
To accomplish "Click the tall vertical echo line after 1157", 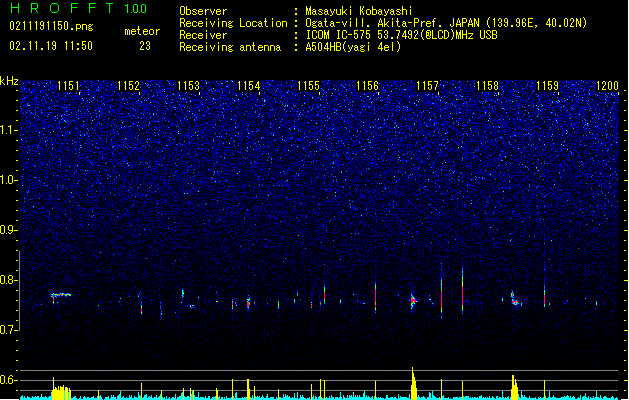I will click(442, 291).
